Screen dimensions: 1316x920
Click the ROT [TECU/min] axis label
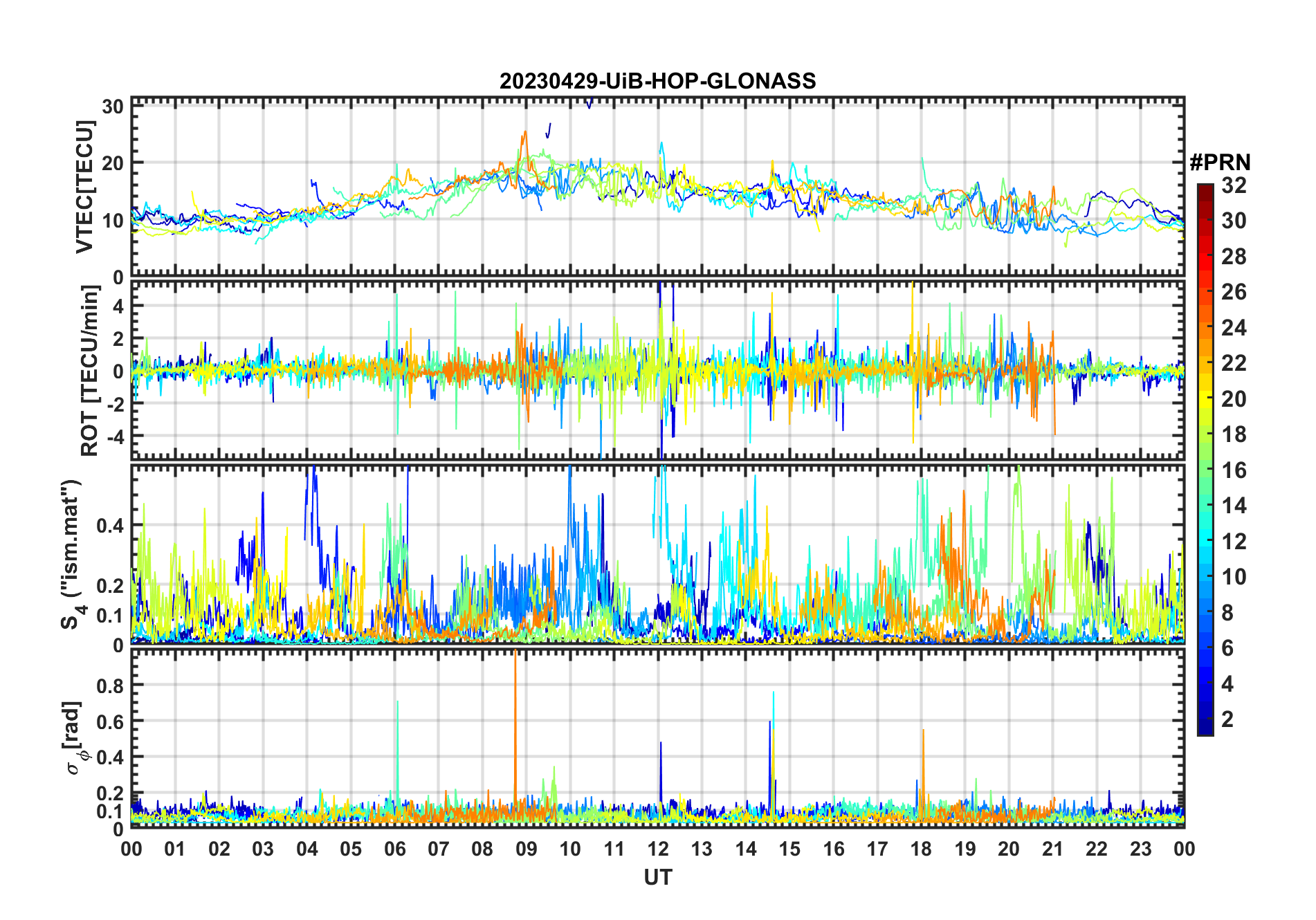click(89, 371)
